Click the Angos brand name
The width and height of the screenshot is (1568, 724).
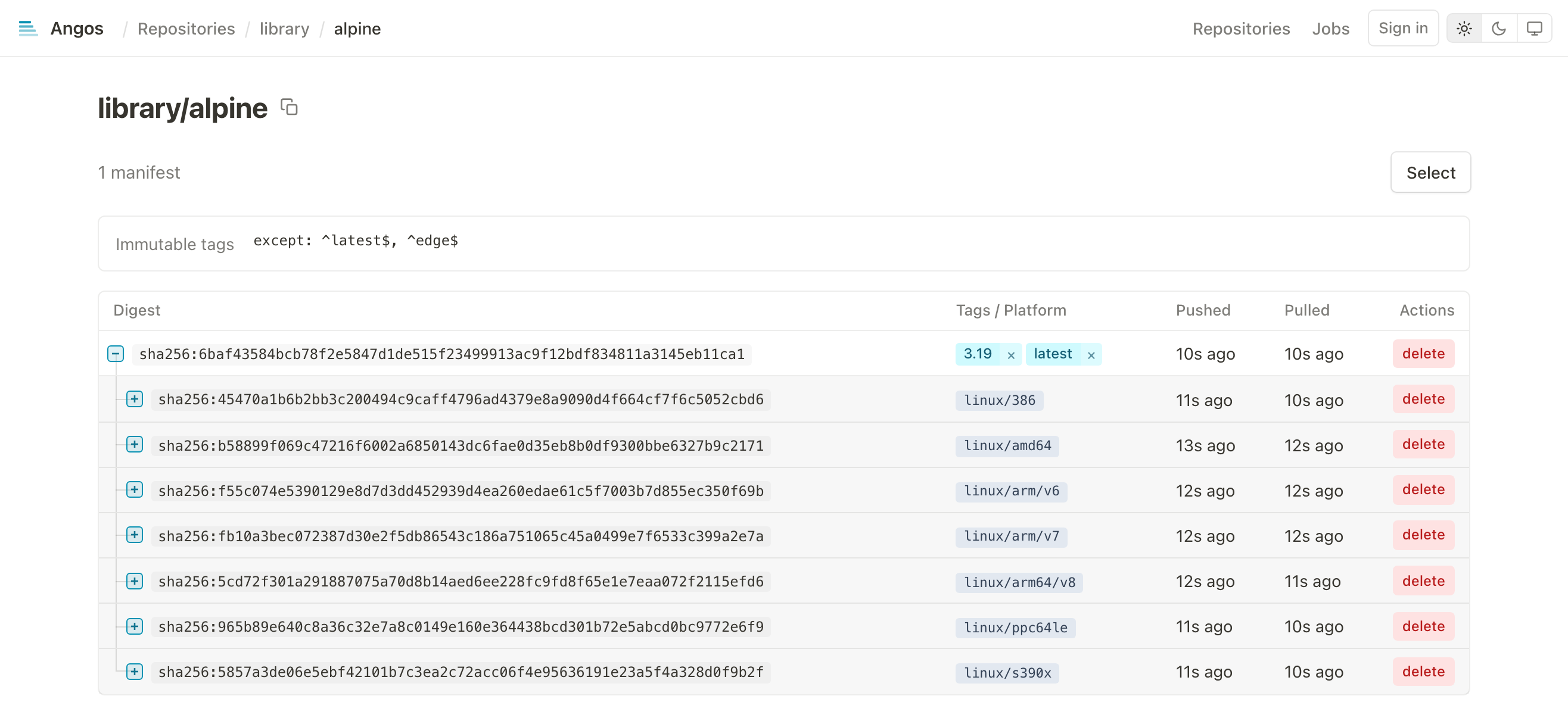point(77,29)
